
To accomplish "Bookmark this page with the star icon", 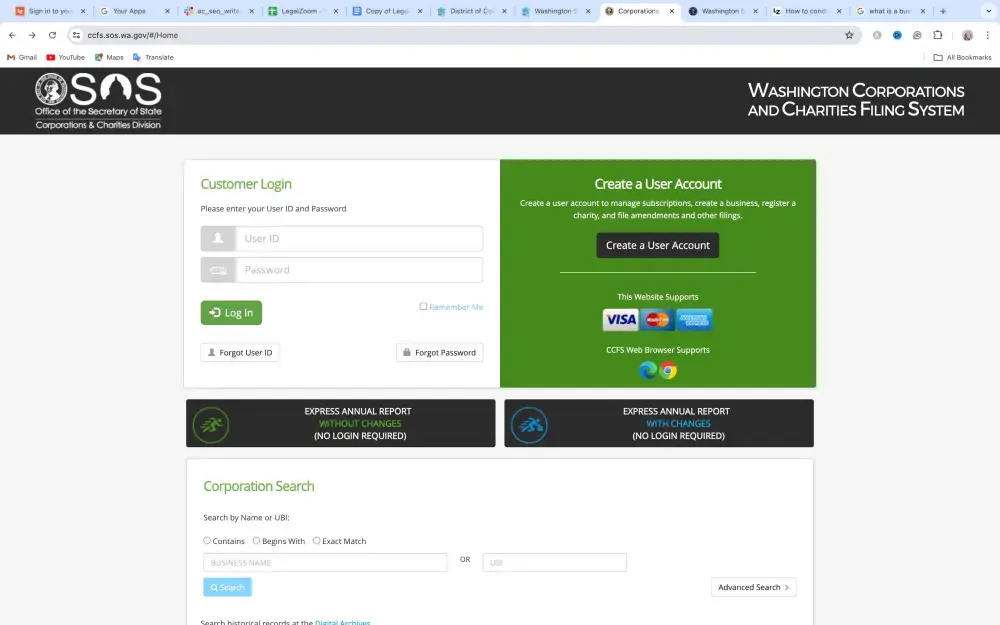I will coord(849,35).
